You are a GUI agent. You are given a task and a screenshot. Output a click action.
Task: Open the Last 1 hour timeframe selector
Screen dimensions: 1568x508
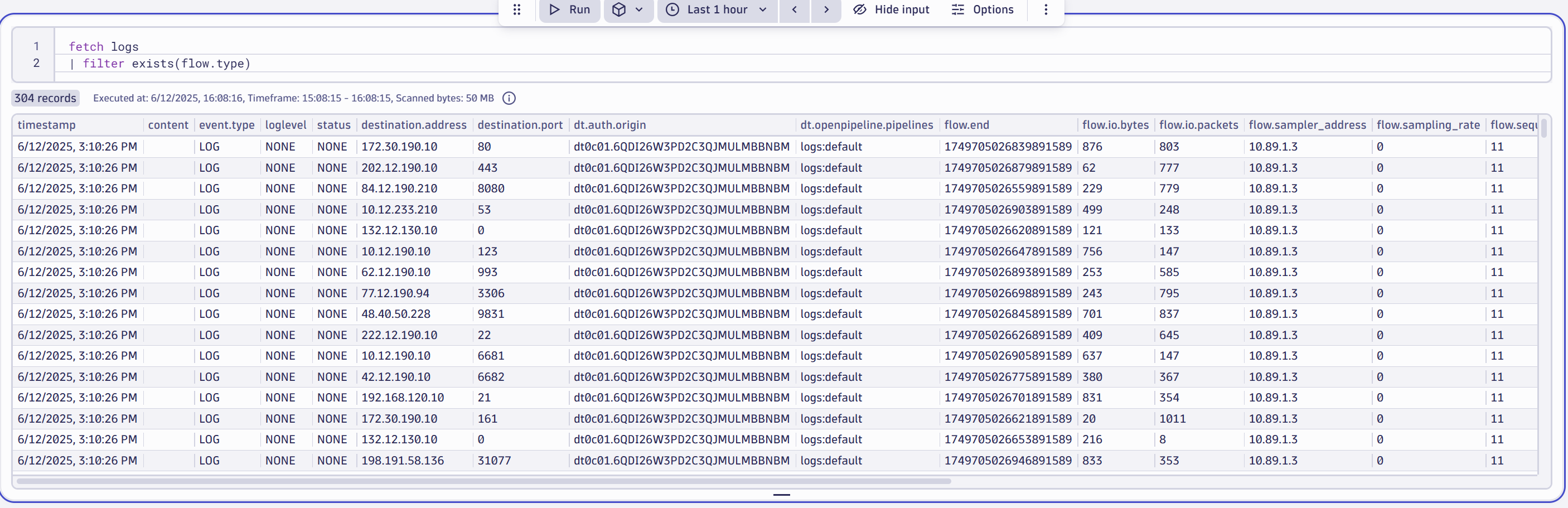click(x=717, y=9)
